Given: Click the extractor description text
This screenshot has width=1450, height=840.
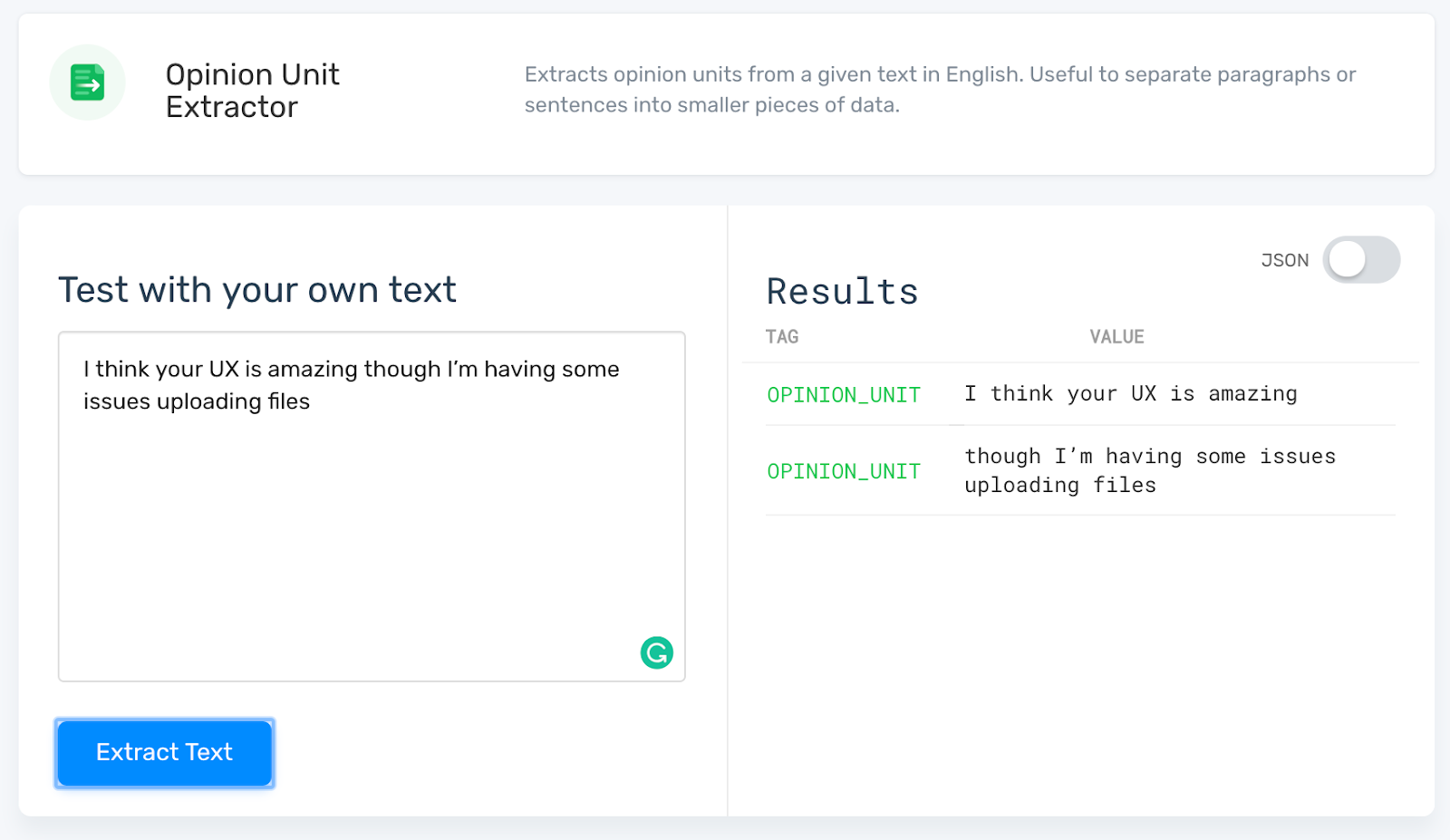Looking at the screenshot, I should point(940,90).
